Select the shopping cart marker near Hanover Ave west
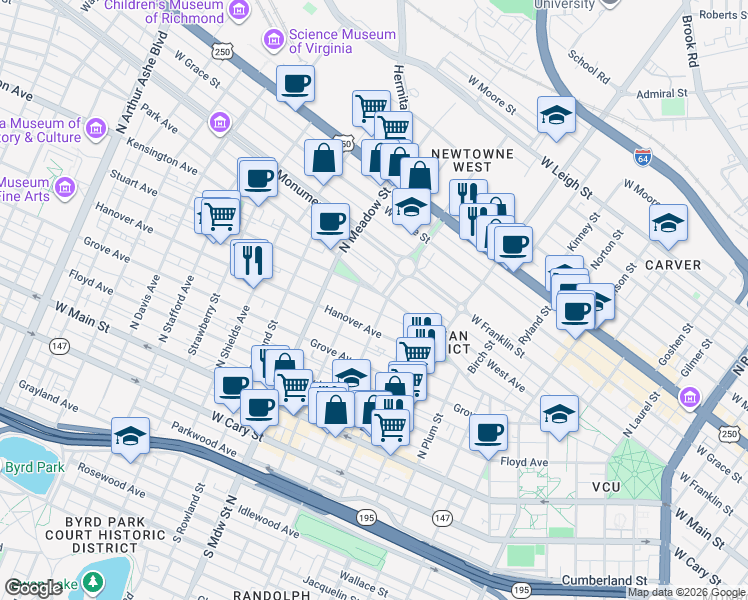Screen dimensions: 748x600 point(220,217)
